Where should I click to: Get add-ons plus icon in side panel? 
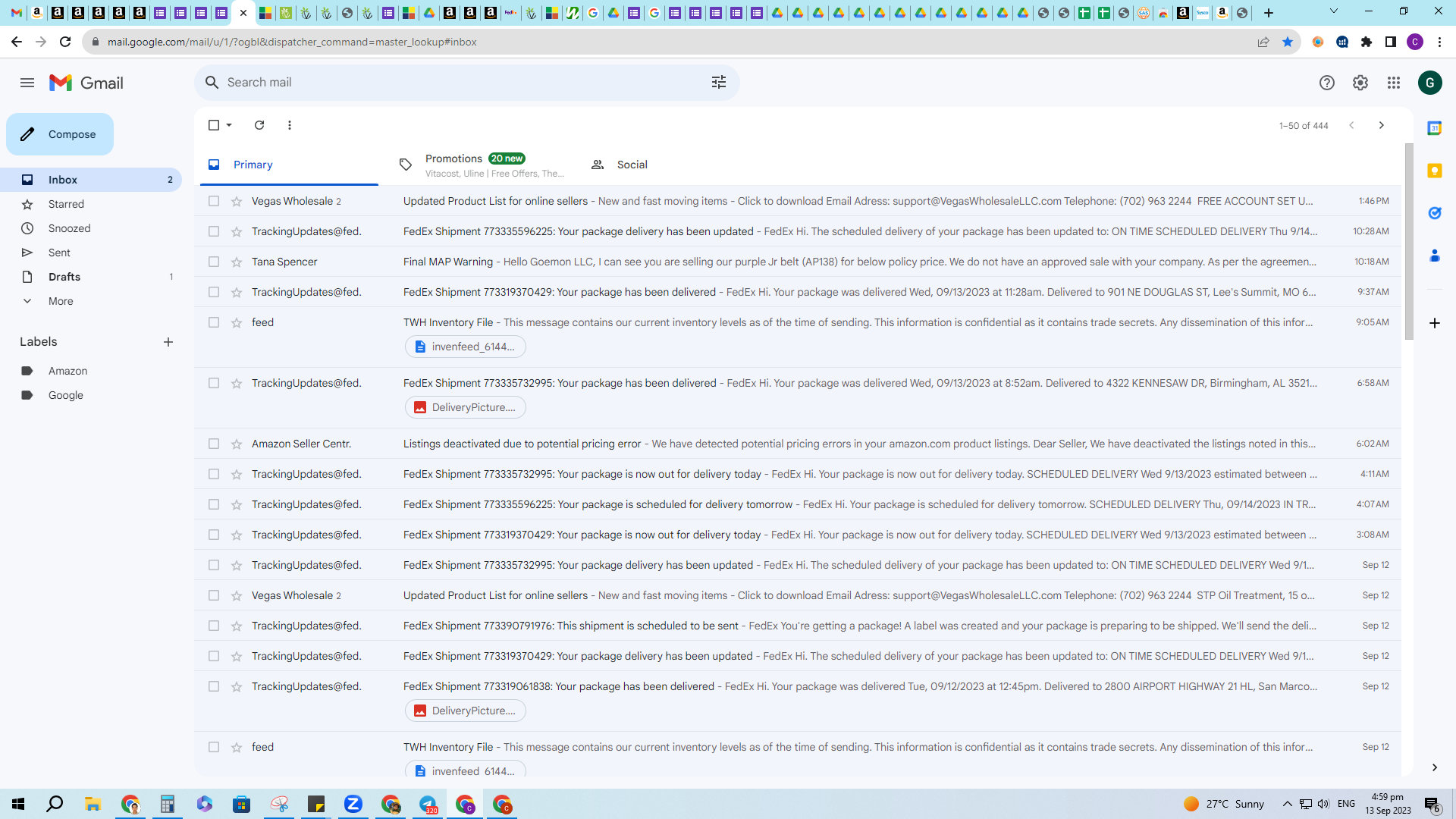1435,323
